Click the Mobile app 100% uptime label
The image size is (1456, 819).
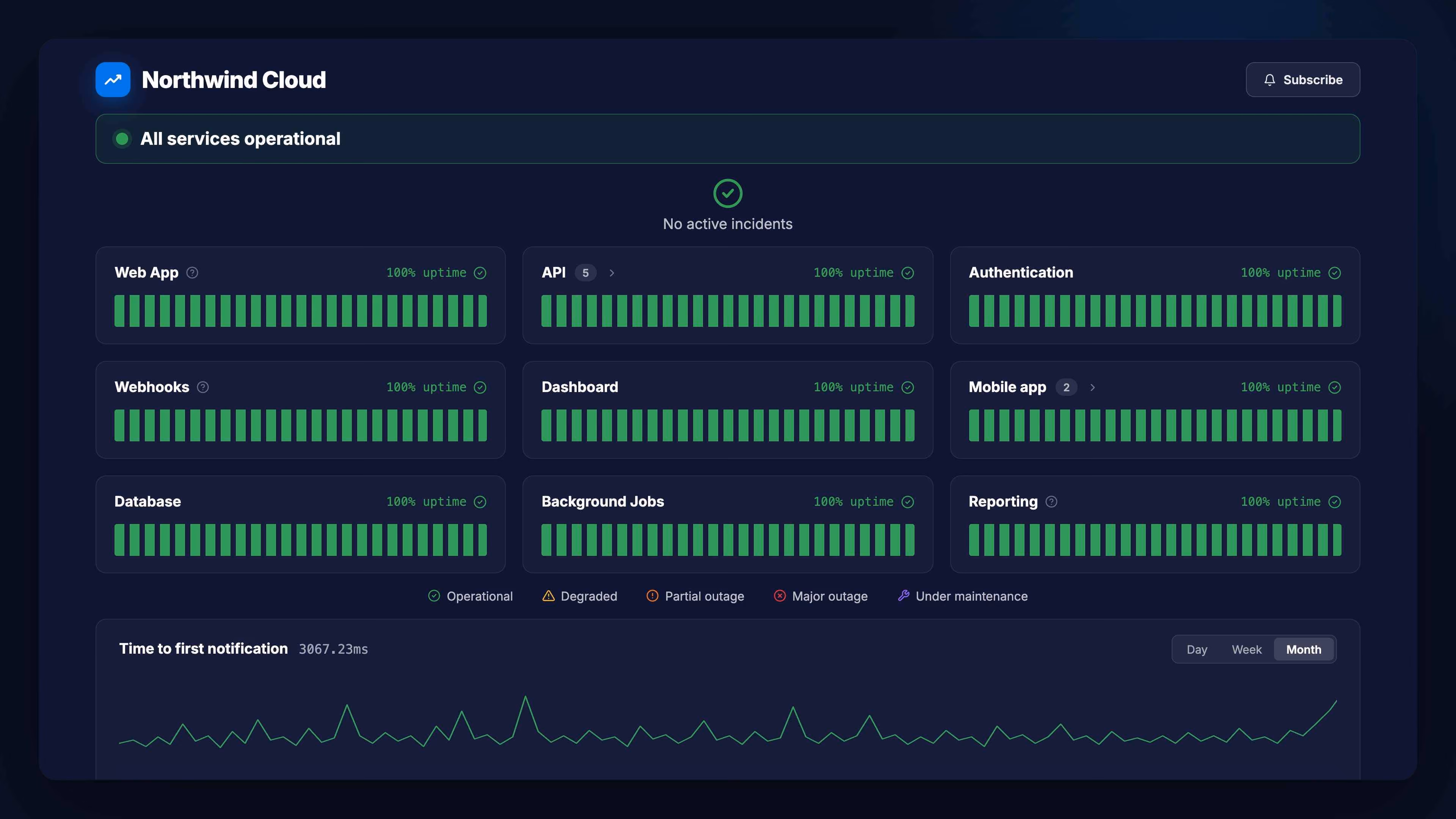tap(1280, 387)
